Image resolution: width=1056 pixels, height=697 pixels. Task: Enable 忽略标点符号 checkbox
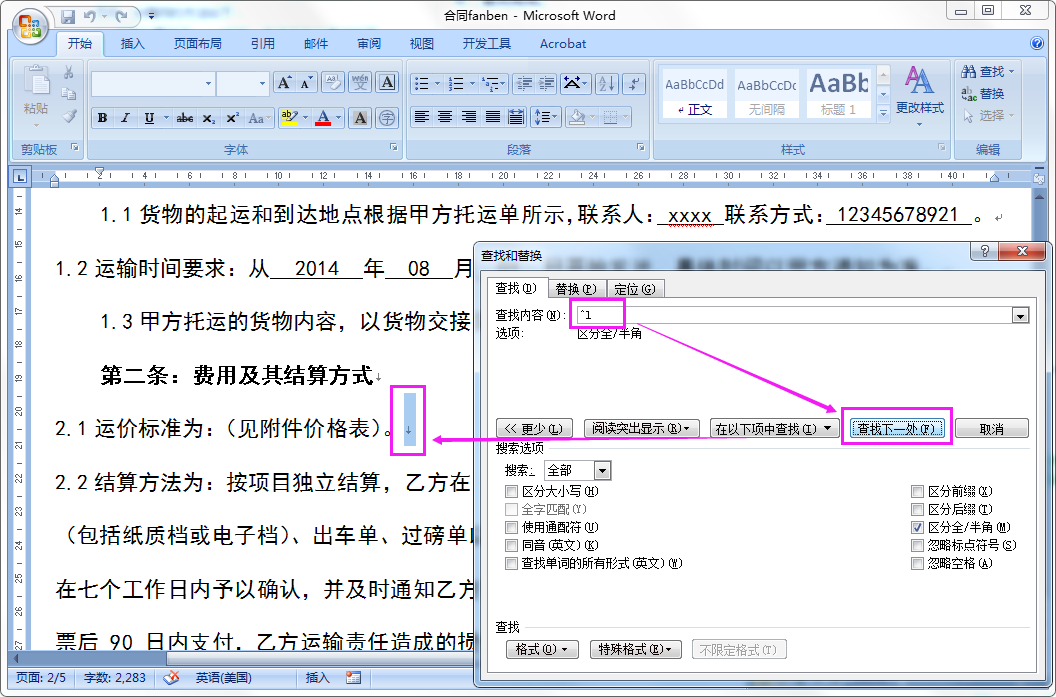click(x=917, y=545)
